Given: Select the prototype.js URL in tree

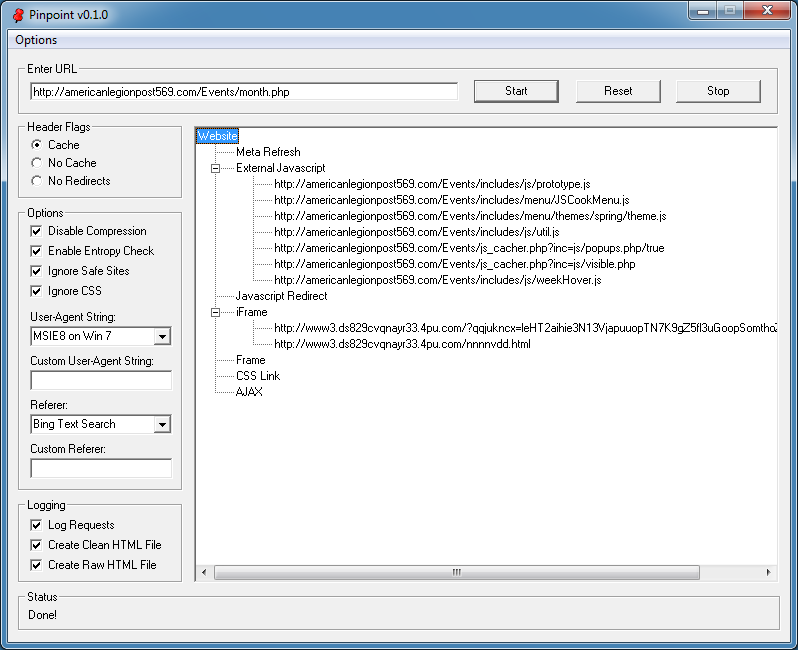Looking at the screenshot, I should (x=432, y=184).
